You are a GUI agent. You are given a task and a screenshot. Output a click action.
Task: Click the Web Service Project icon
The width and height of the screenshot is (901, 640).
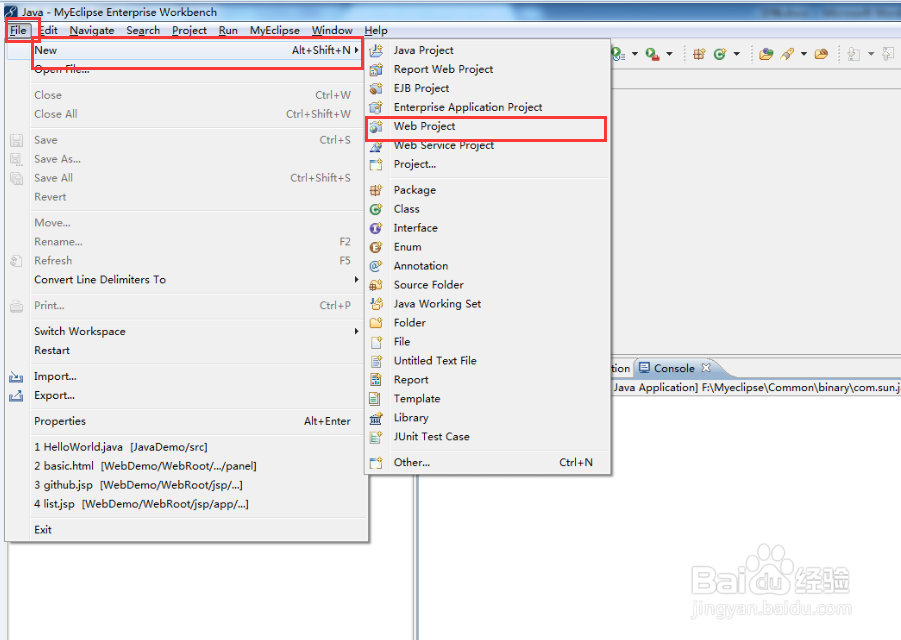coord(376,146)
